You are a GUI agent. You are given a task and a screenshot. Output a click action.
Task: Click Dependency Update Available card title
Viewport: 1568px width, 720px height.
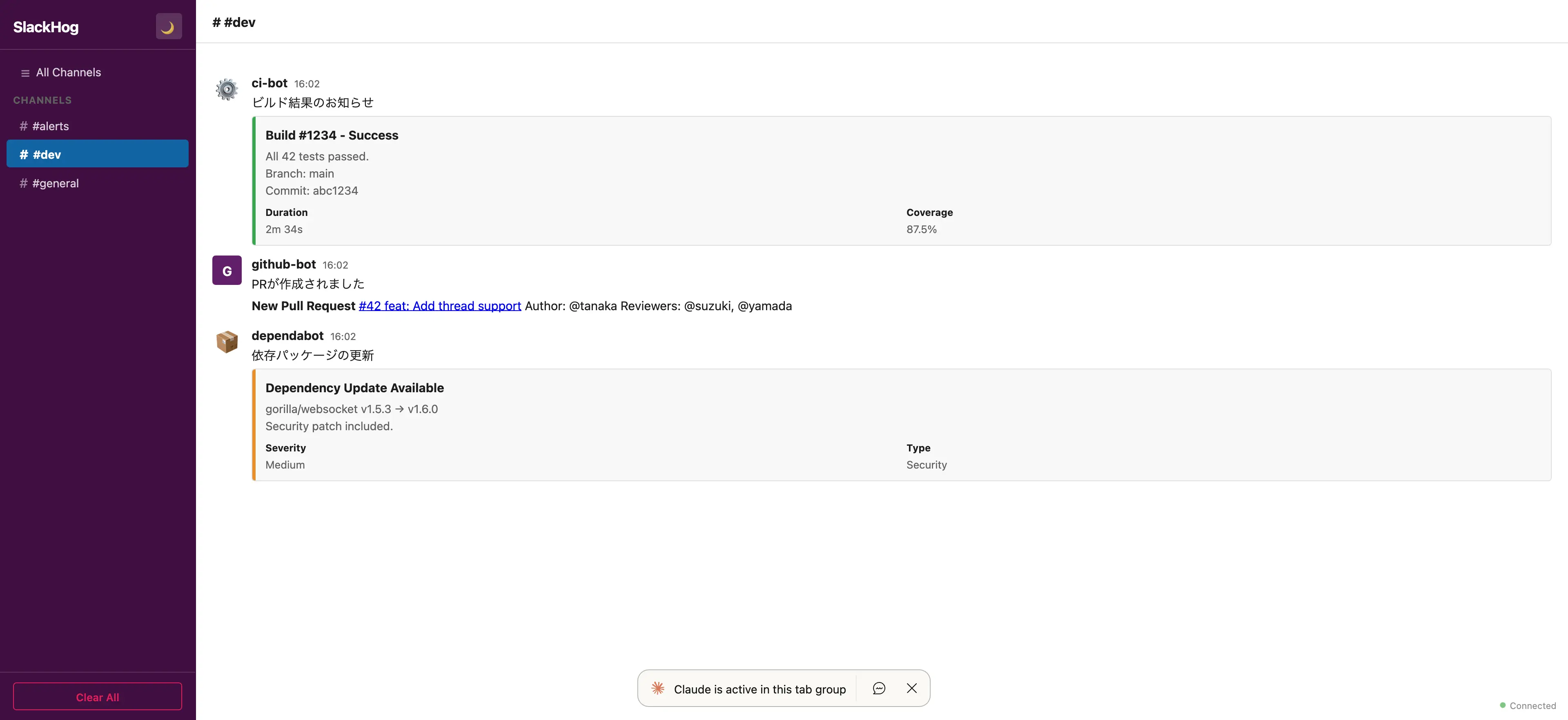[x=354, y=388]
